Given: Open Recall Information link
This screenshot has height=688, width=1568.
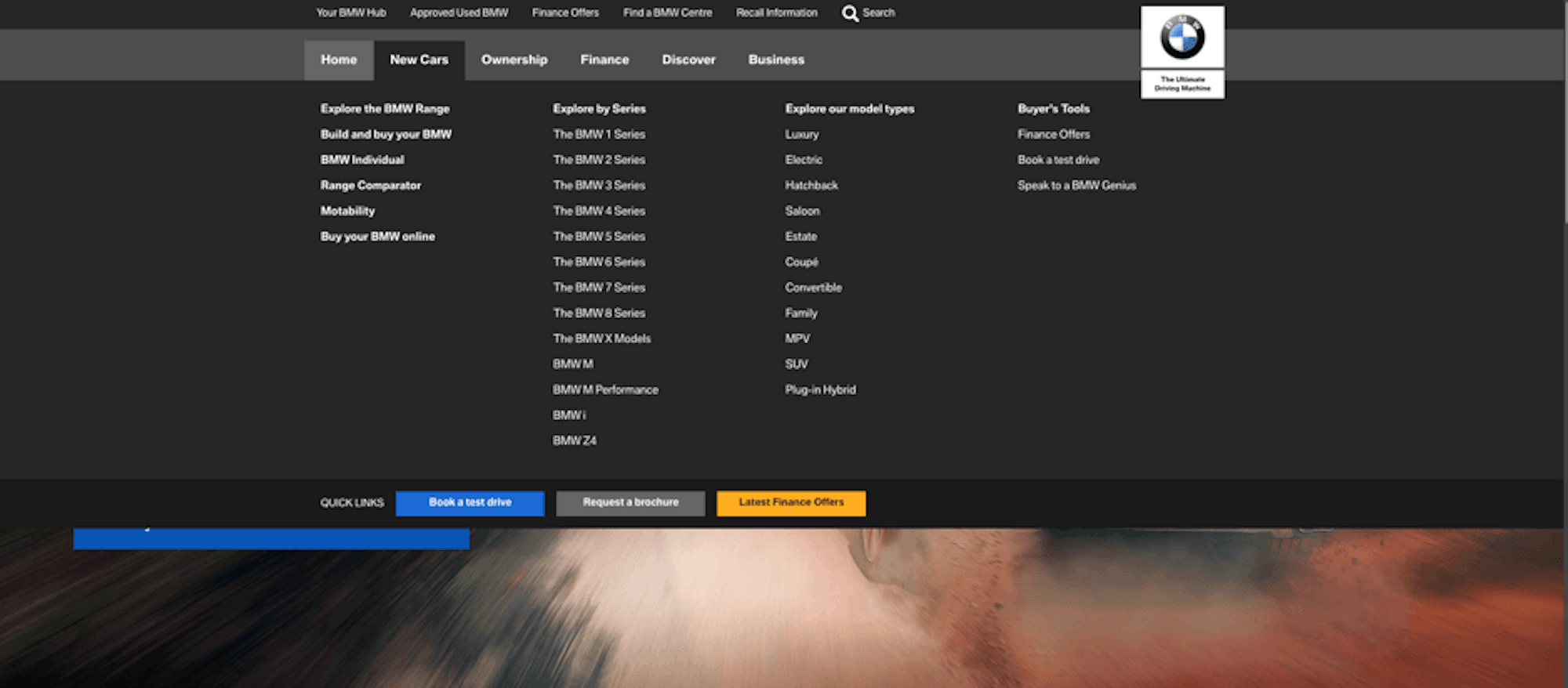Looking at the screenshot, I should coord(776,13).
